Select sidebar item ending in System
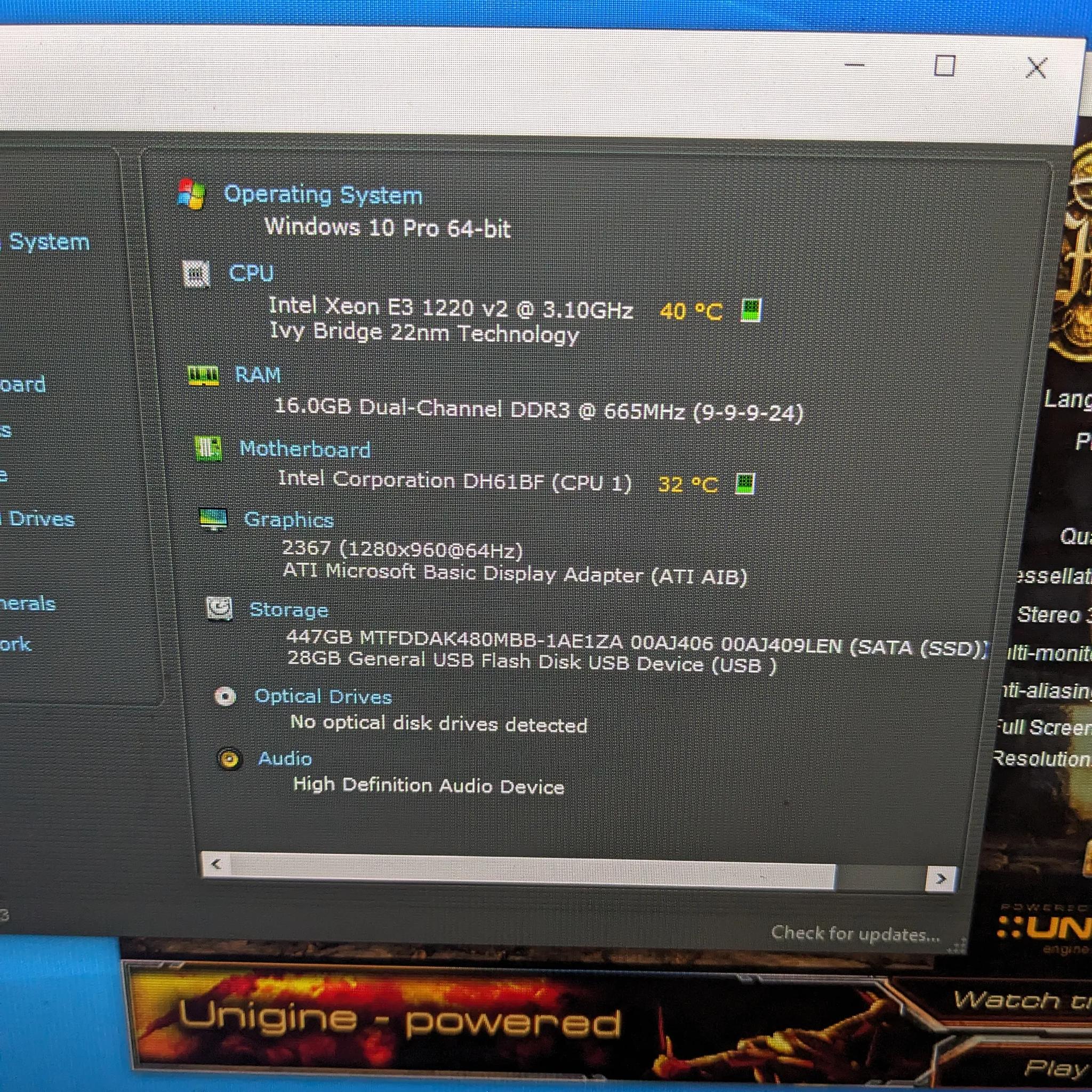The height and width of the screenshot is (1092, 1092). 45,242
